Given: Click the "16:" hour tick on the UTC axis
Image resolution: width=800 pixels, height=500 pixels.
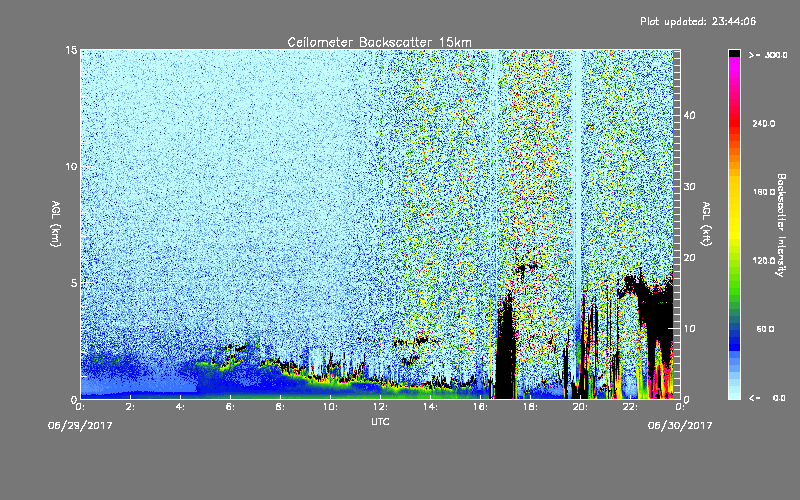Looking at the screenshot, I should point(481,407).
